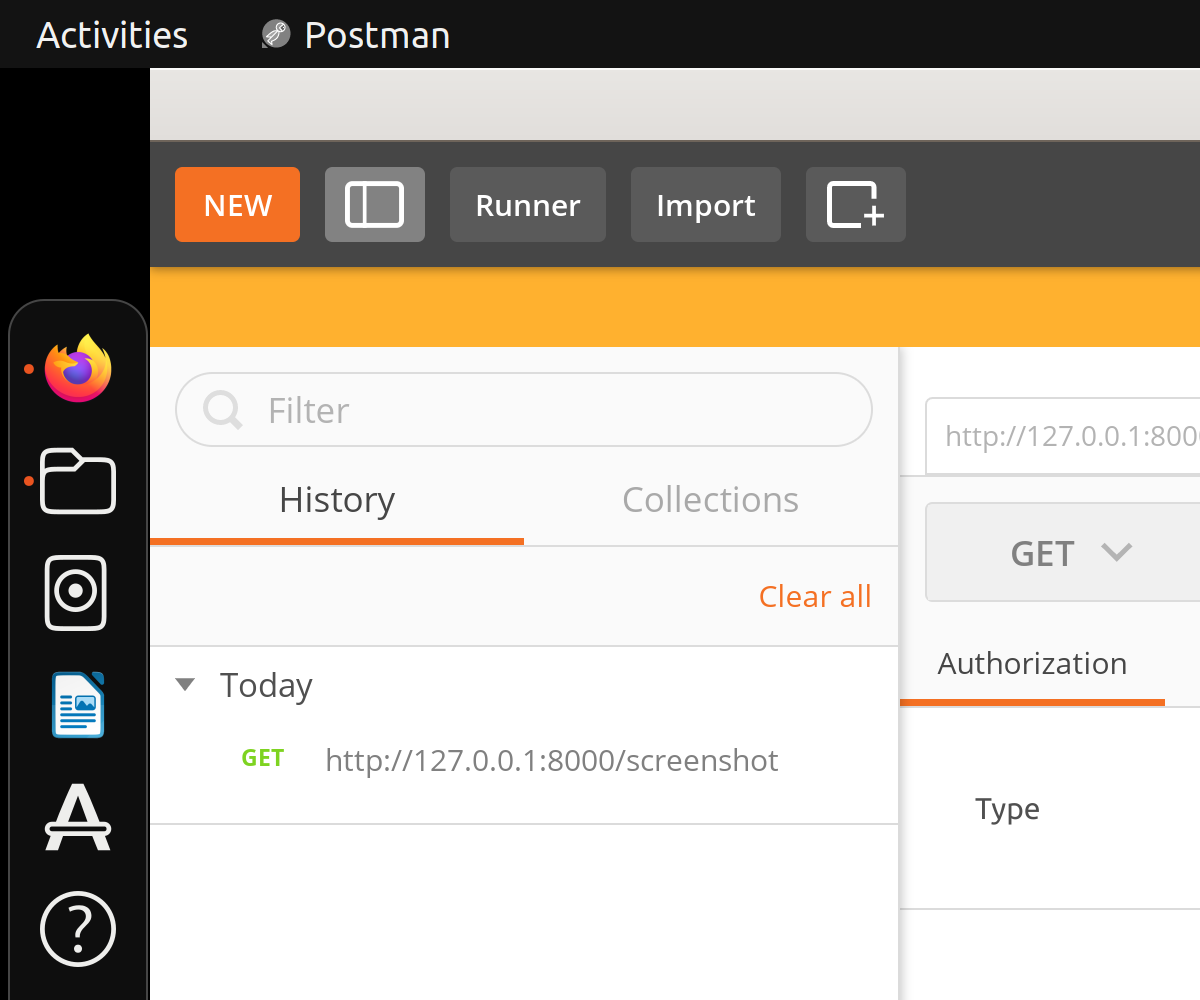
Task: Switch to the Collections tab
Action: 710,500
